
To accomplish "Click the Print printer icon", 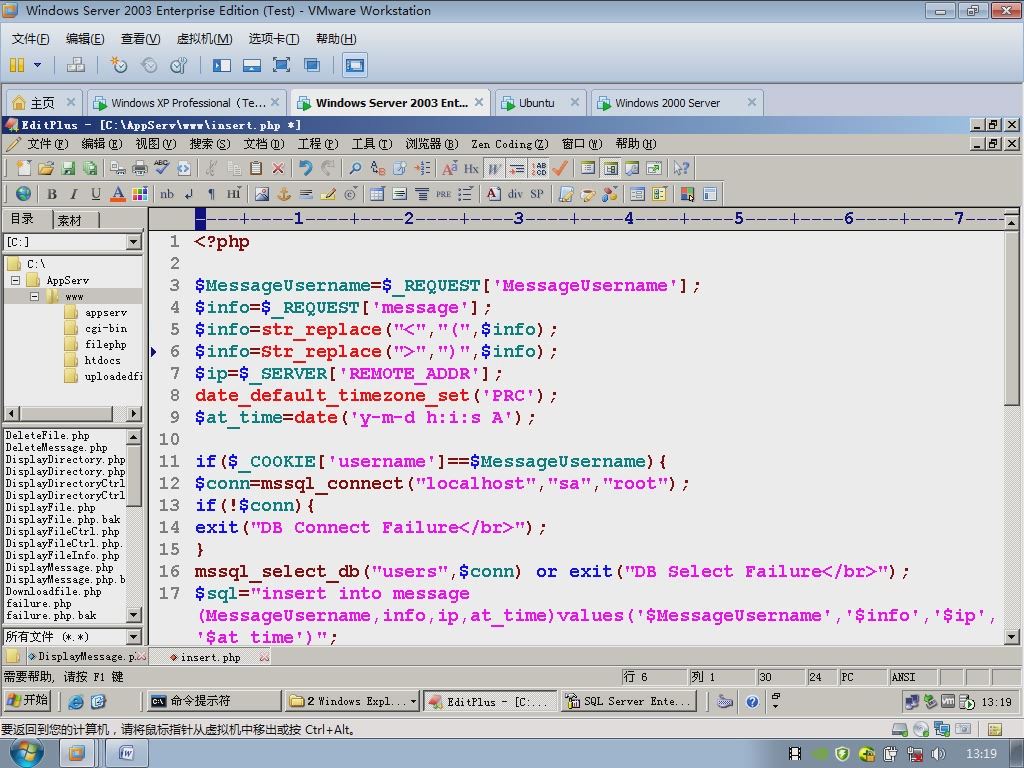I will [140, 168].
